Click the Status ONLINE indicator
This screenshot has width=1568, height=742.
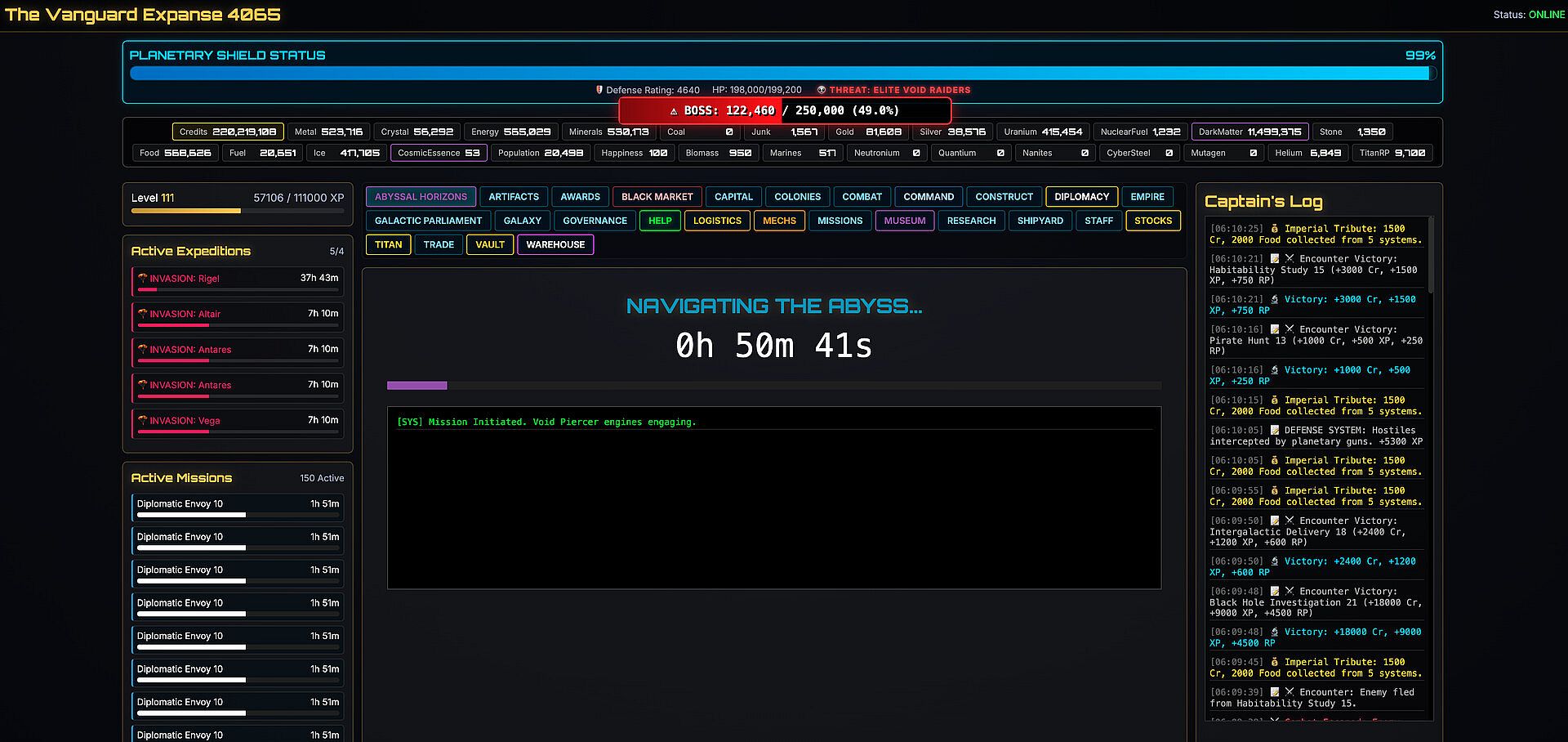coord(1529,15)
